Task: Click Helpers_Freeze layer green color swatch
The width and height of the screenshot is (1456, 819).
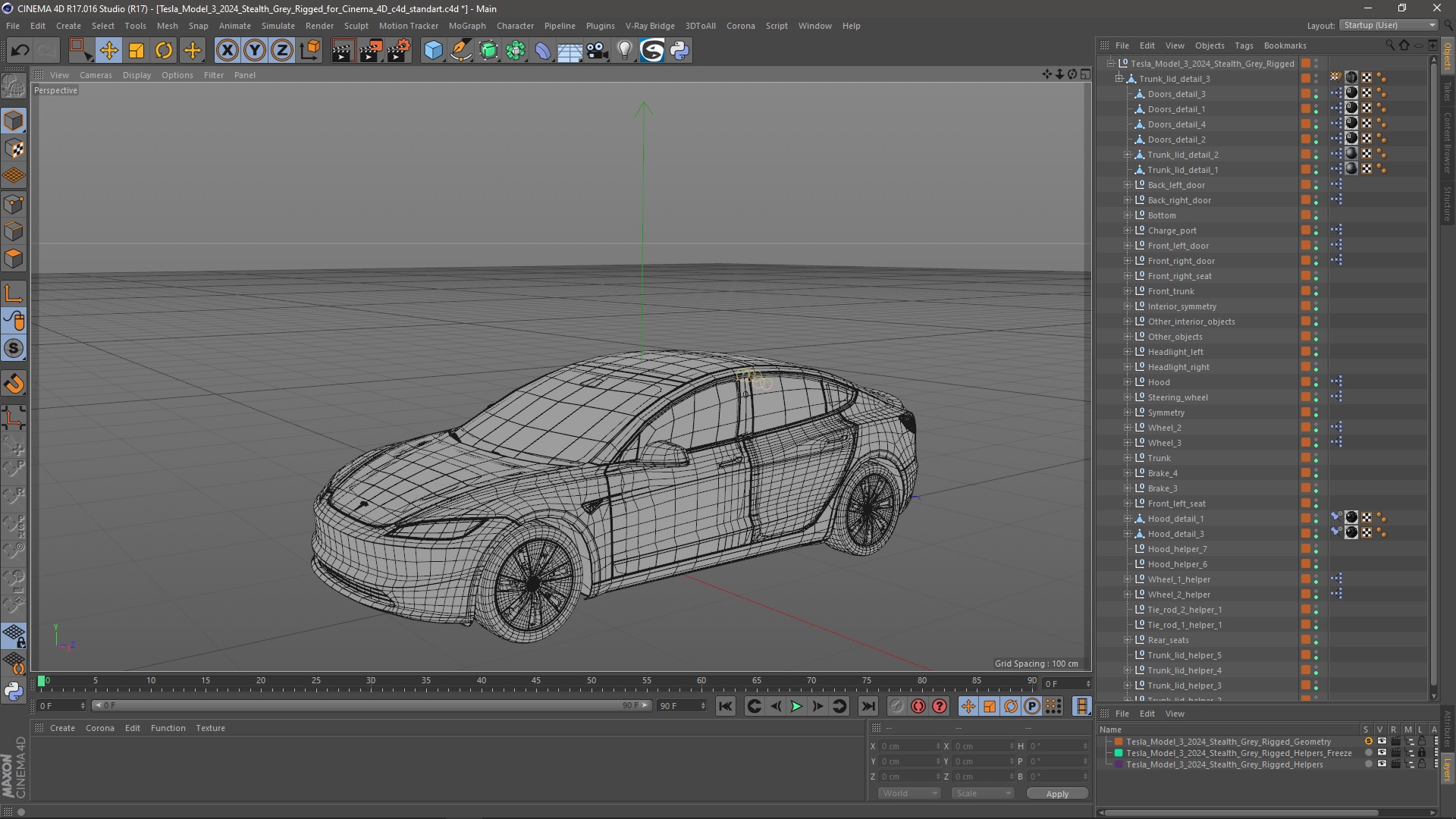Action: pos(1118,753)
